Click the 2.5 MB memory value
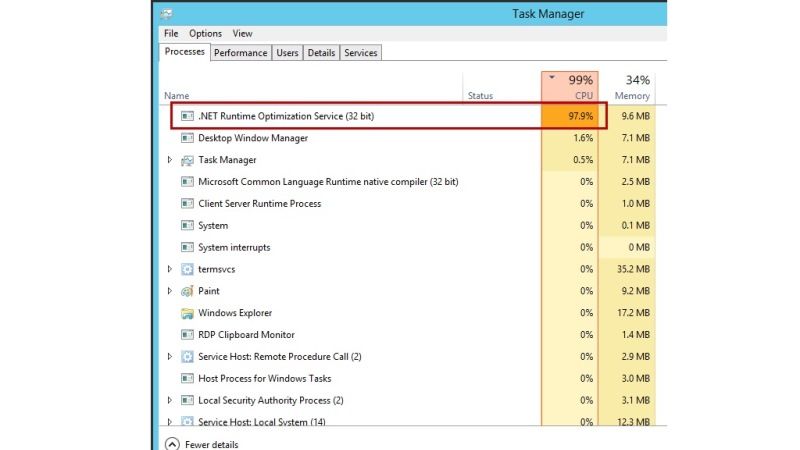Image resolution: width=800 pixels, height=450 pixels. (635, 182)
